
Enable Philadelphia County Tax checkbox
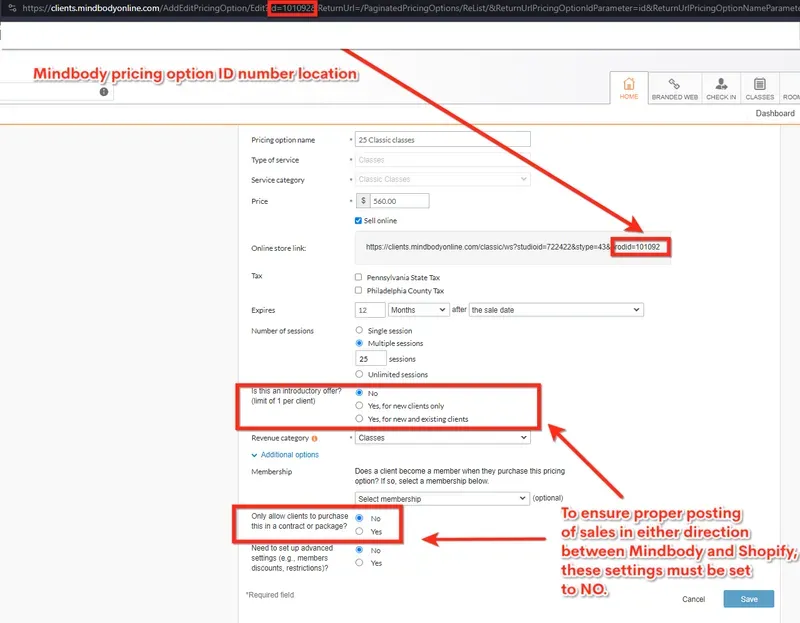tap(359, 291)
